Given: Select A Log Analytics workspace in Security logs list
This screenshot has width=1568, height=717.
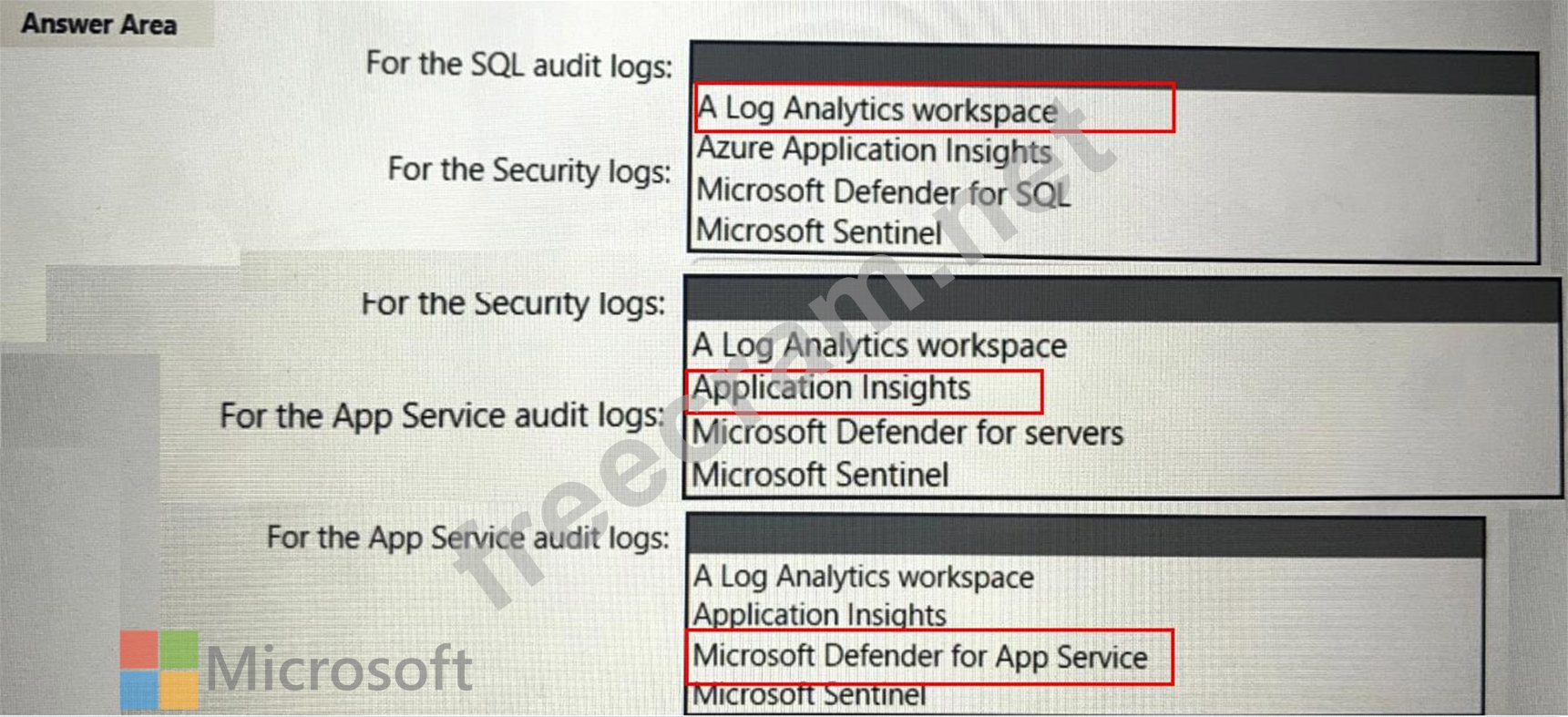Looking at the screenshot, I should pos(878,346).
